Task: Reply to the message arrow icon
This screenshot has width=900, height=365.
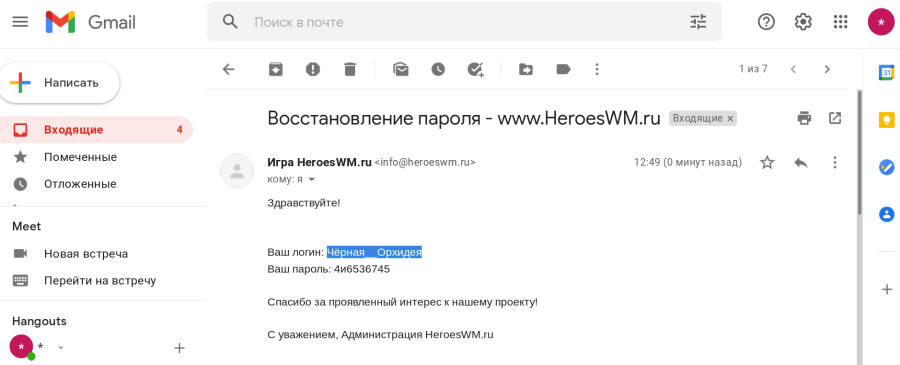Action: [801, 162]
